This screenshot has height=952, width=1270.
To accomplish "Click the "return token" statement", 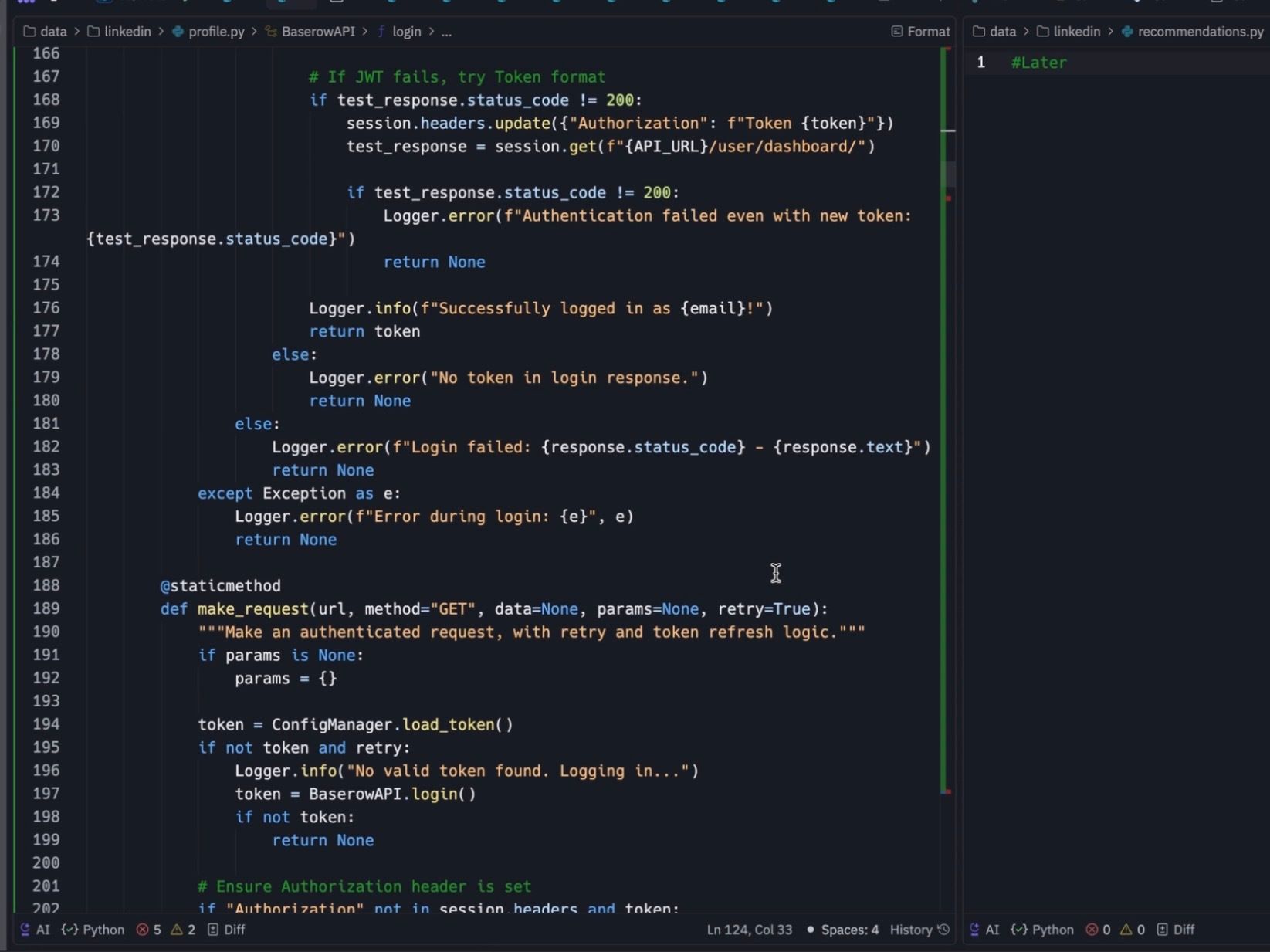I will click(x=364, y=331).
